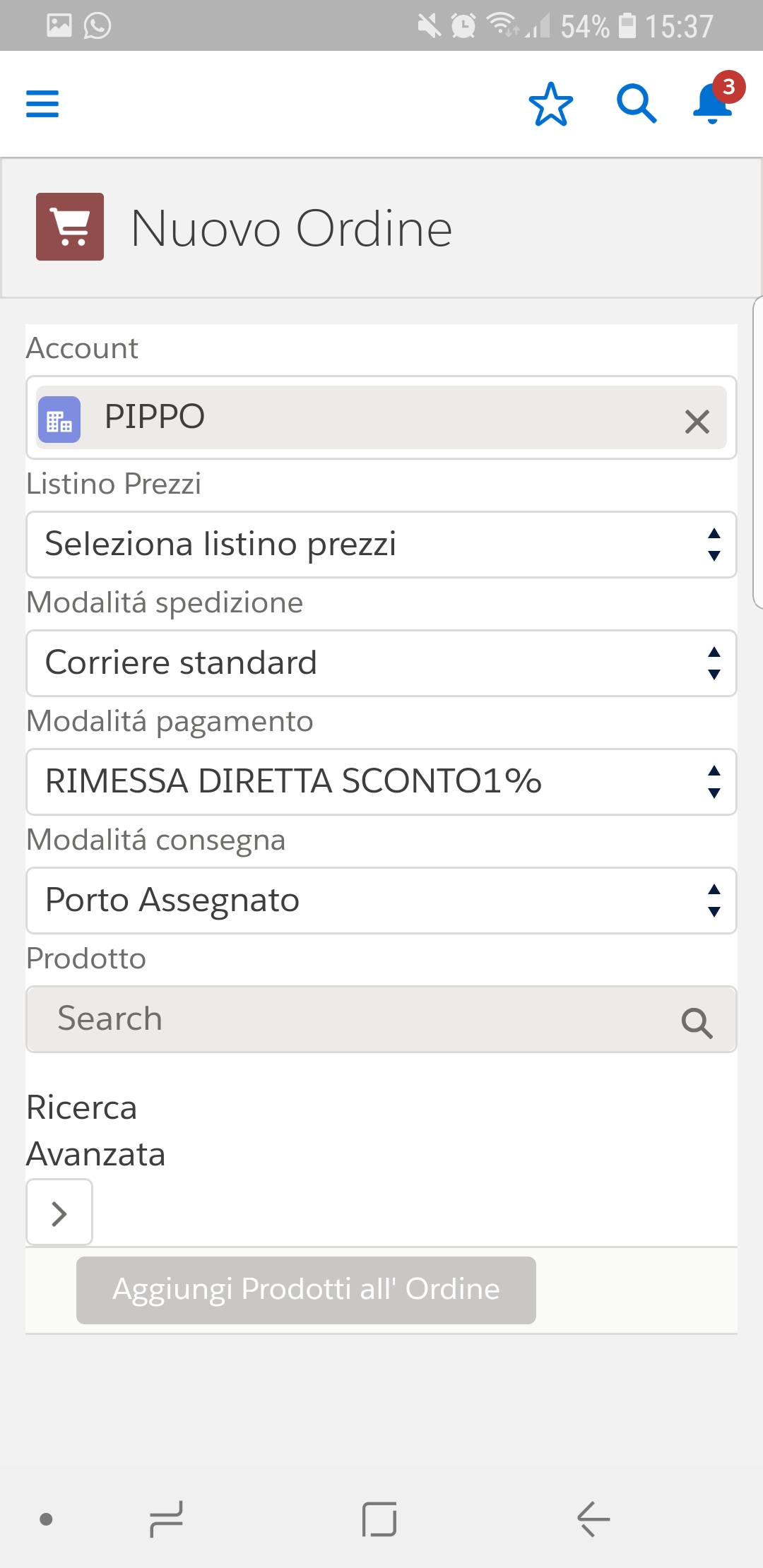Tap the favorites star icon
Viewport: 763px width, 1568px height.
(550, 105)
